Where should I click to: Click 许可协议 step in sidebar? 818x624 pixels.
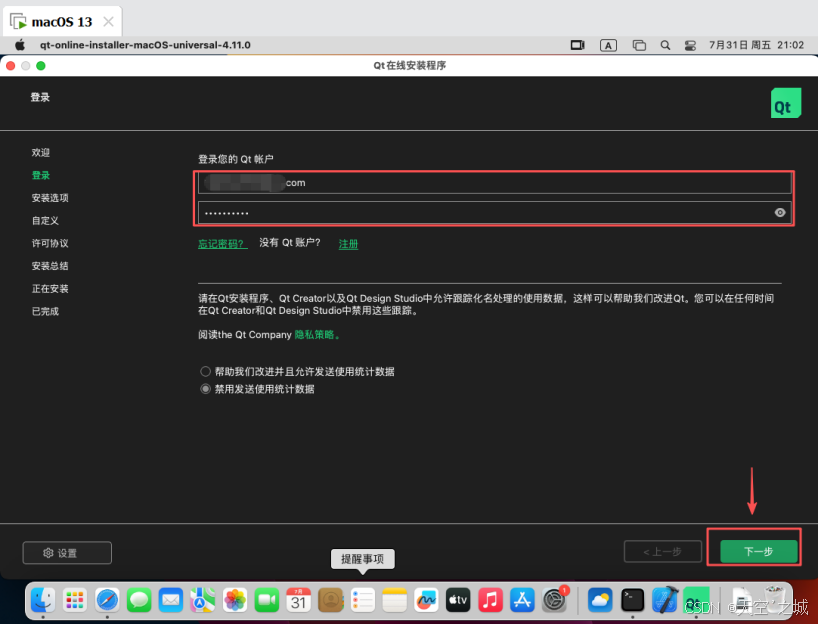50,243
